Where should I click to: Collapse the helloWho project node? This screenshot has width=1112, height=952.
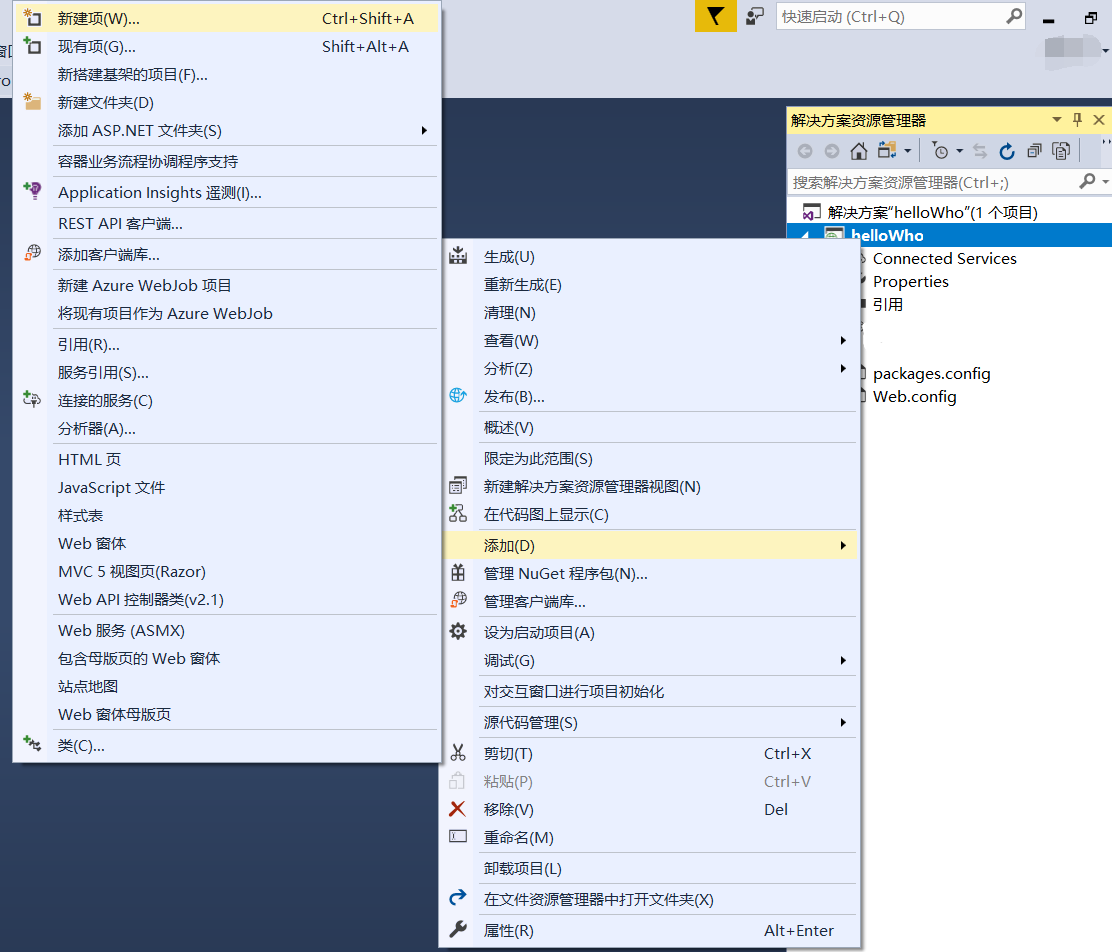[805, 236]
